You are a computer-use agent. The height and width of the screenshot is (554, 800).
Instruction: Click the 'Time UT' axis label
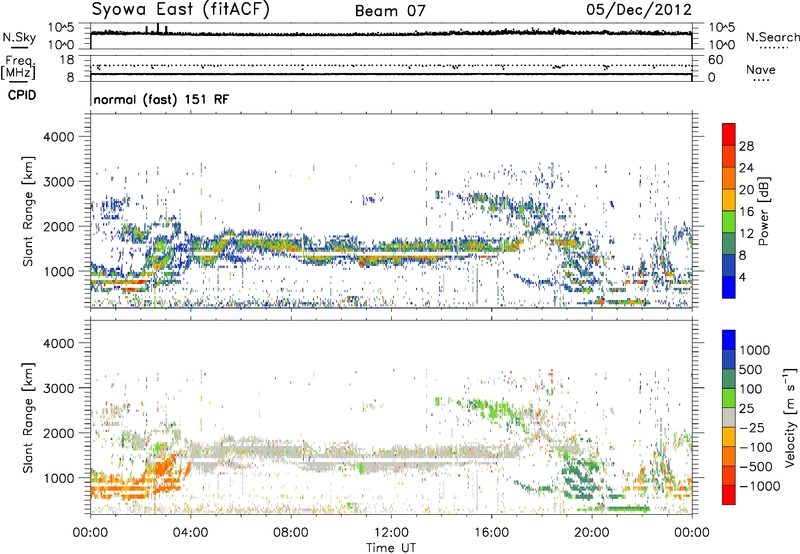(391, 548)
